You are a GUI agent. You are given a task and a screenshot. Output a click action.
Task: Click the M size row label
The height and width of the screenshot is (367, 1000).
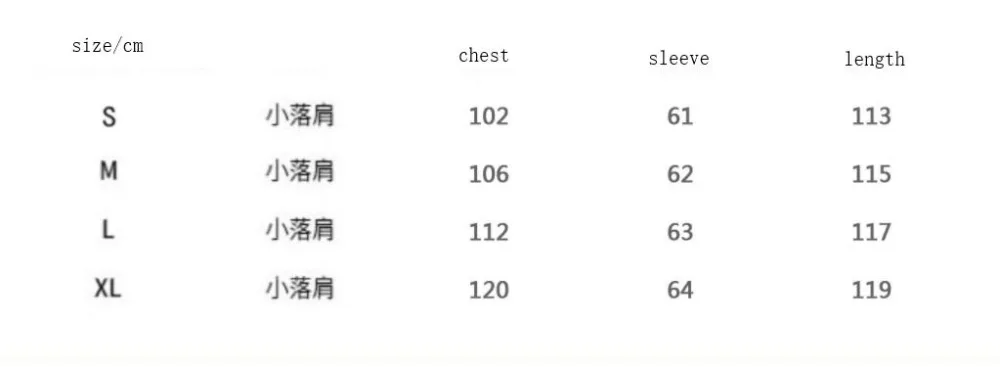pos(109,171)
